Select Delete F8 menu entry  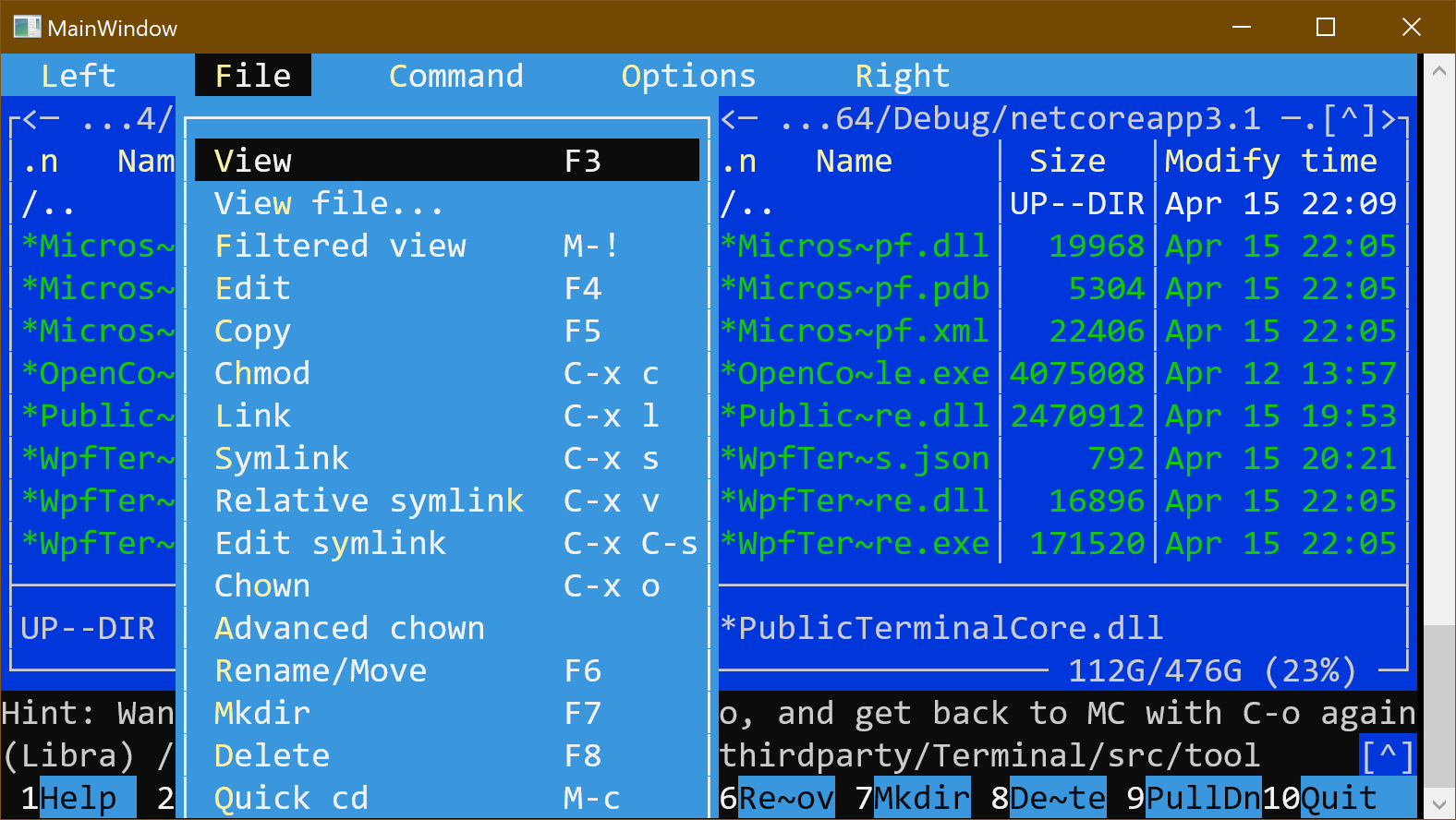(x=447, y=754)
